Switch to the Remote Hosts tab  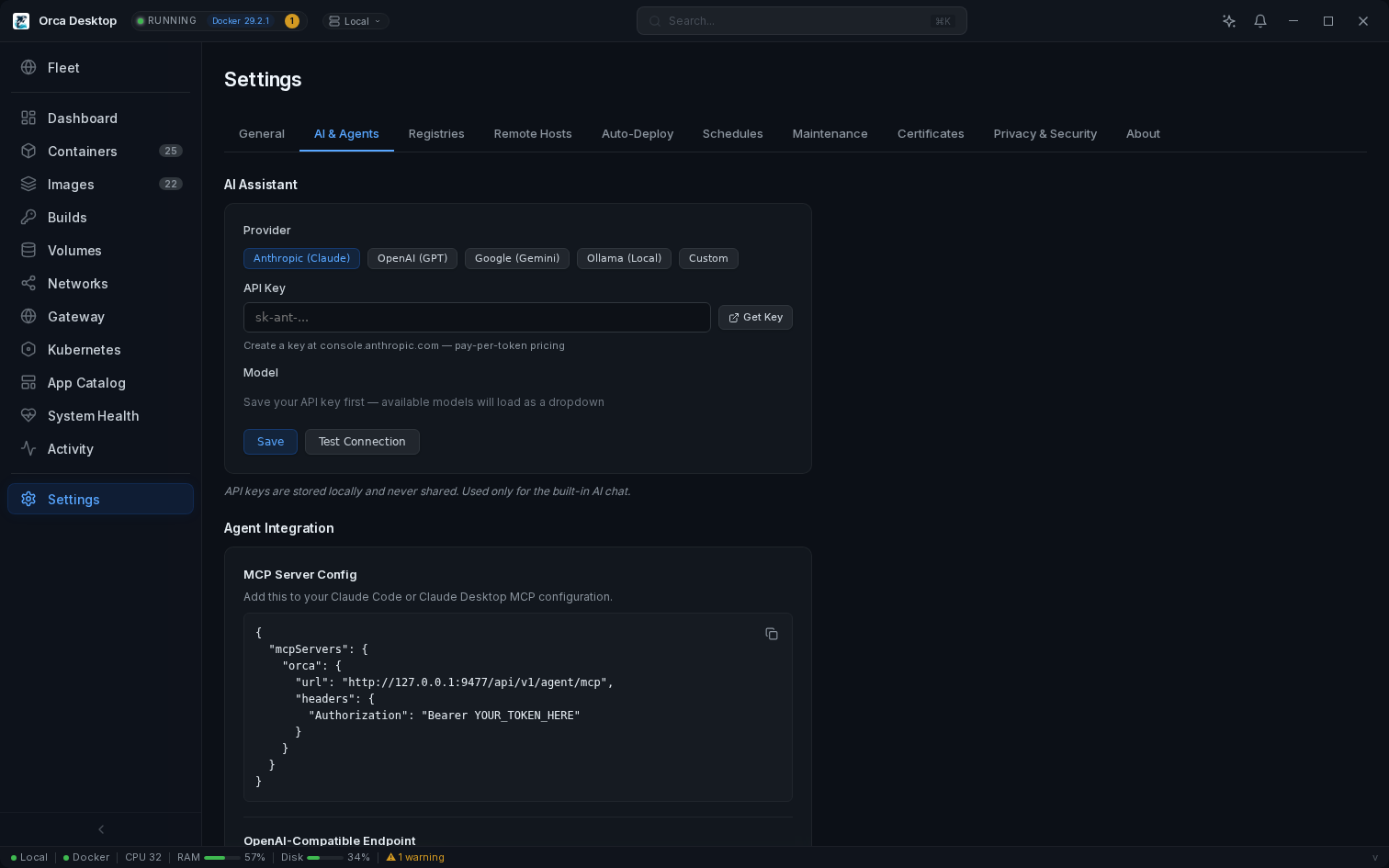click(x=533, y=134)
